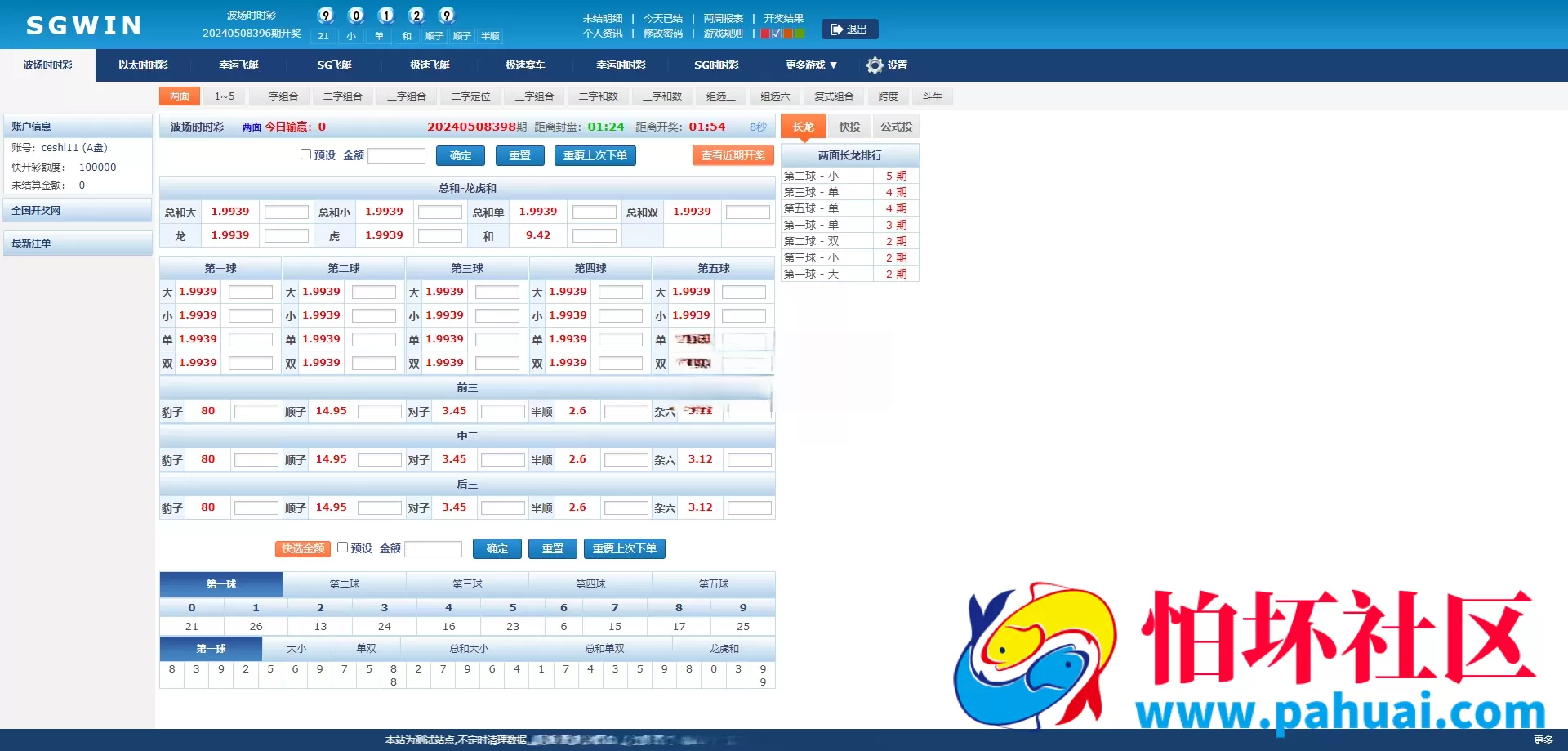Viewport: 1568px width, 751px height.
Task: Open the 个人资讯 link
Action: (603, 34)
